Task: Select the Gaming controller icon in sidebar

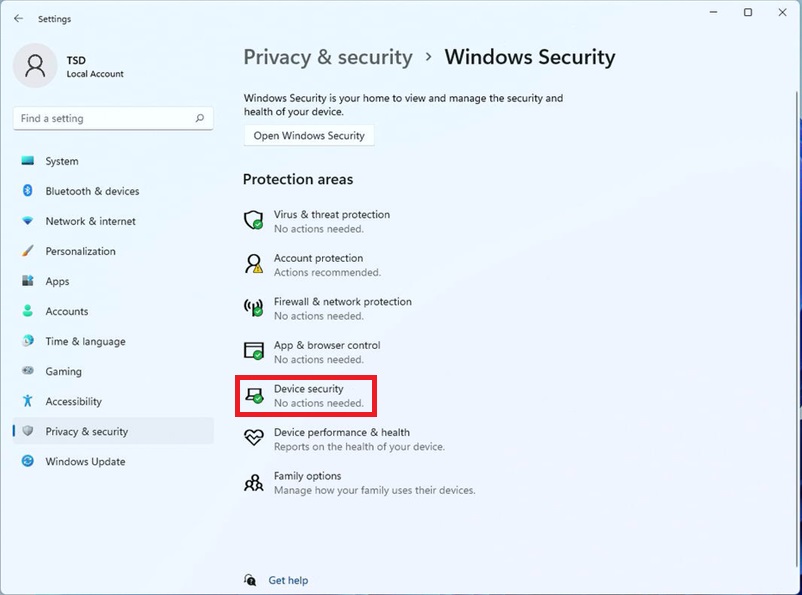Action: point(30,371)
